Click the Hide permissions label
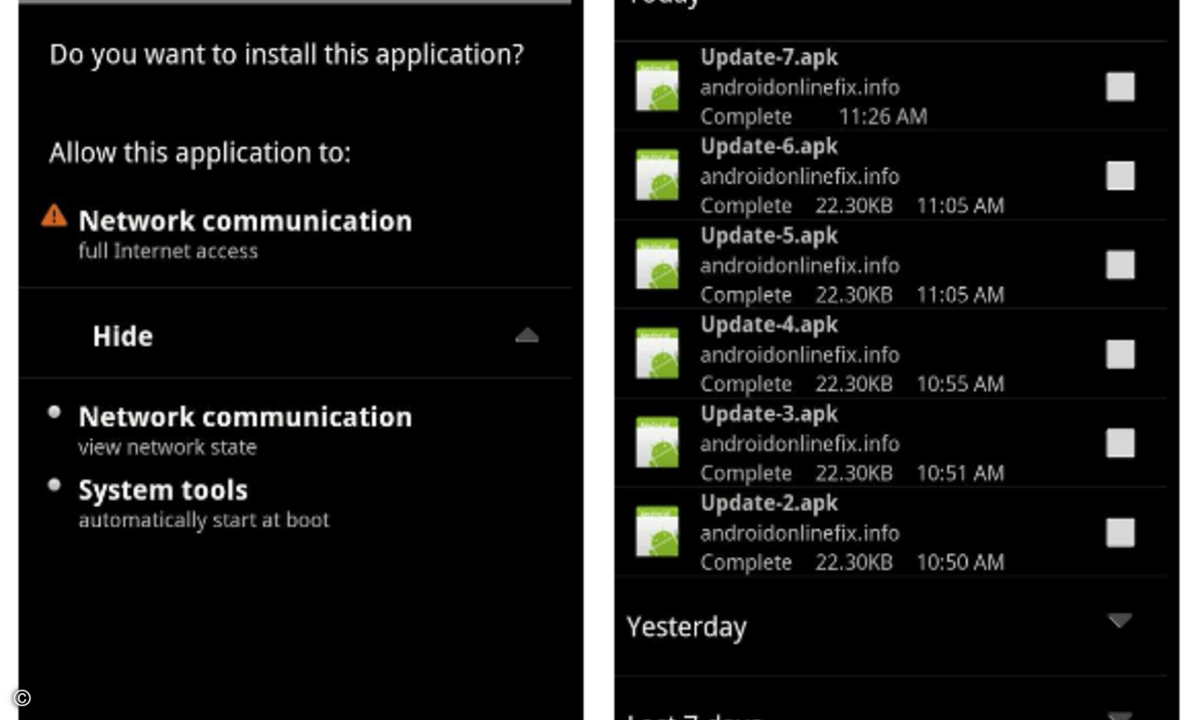 123,336
